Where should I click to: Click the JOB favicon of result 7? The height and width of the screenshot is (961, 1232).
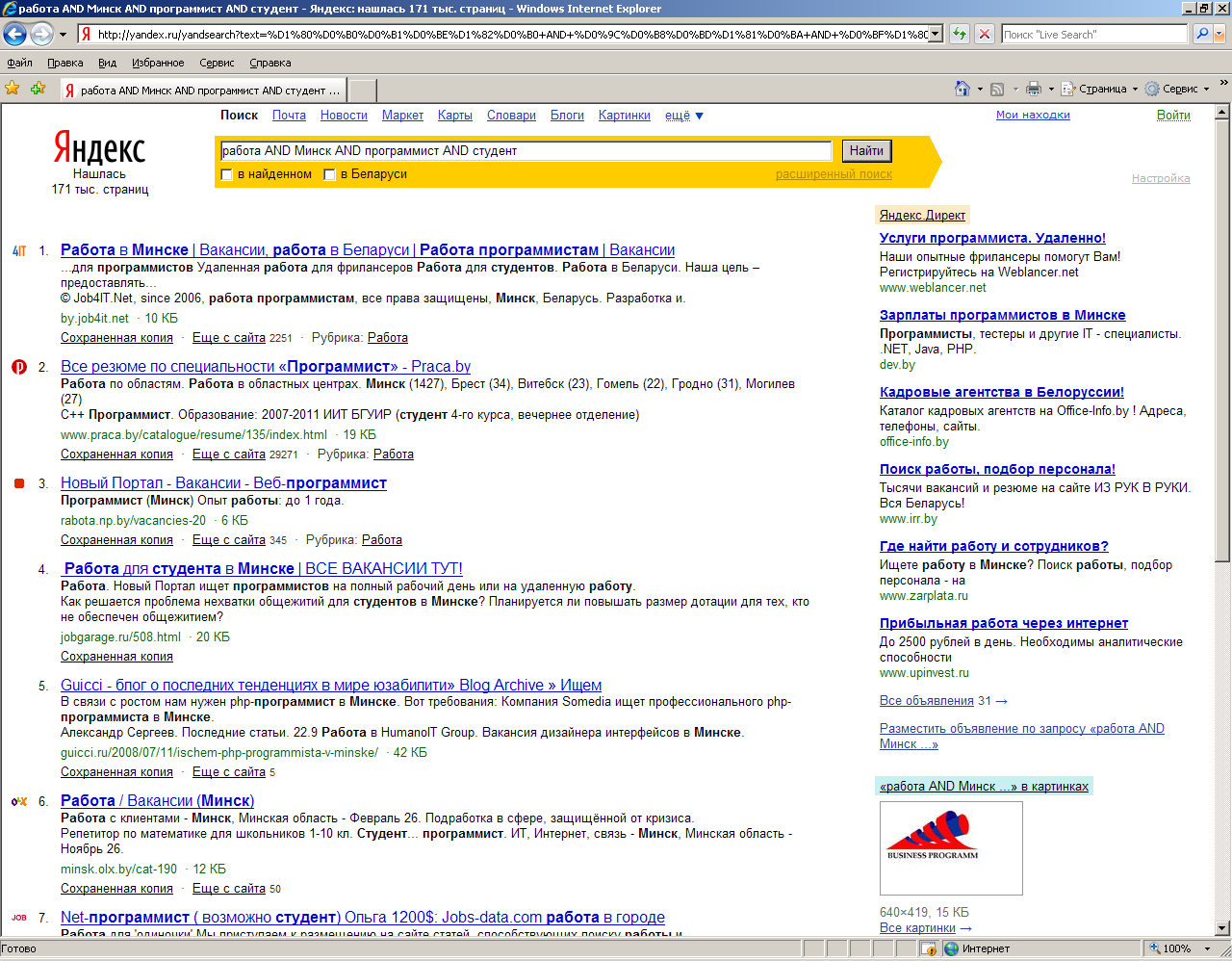click(19, 918)
